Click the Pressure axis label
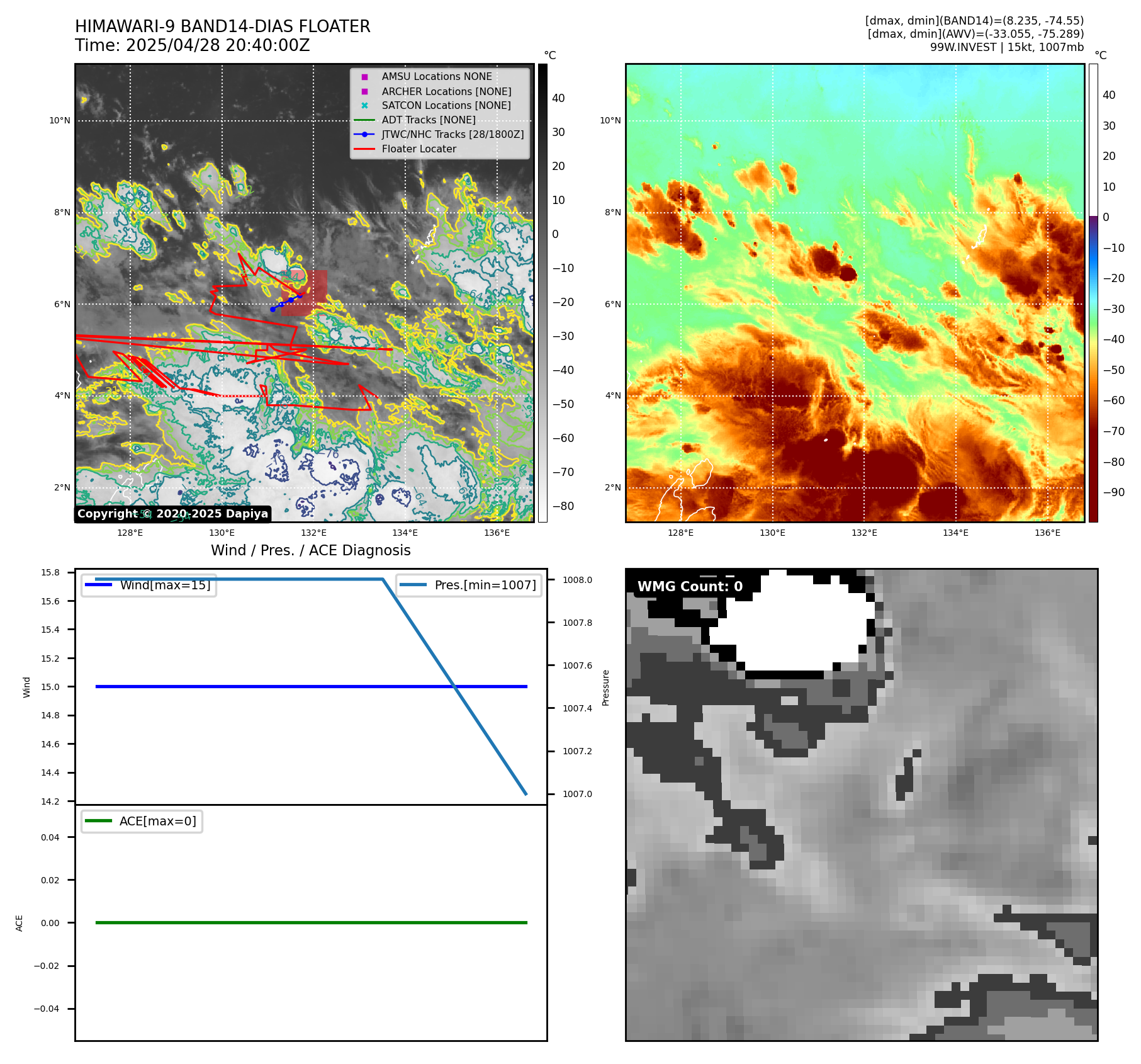Viewport: 1141px width, 1064px height. [x=605, y=688]
